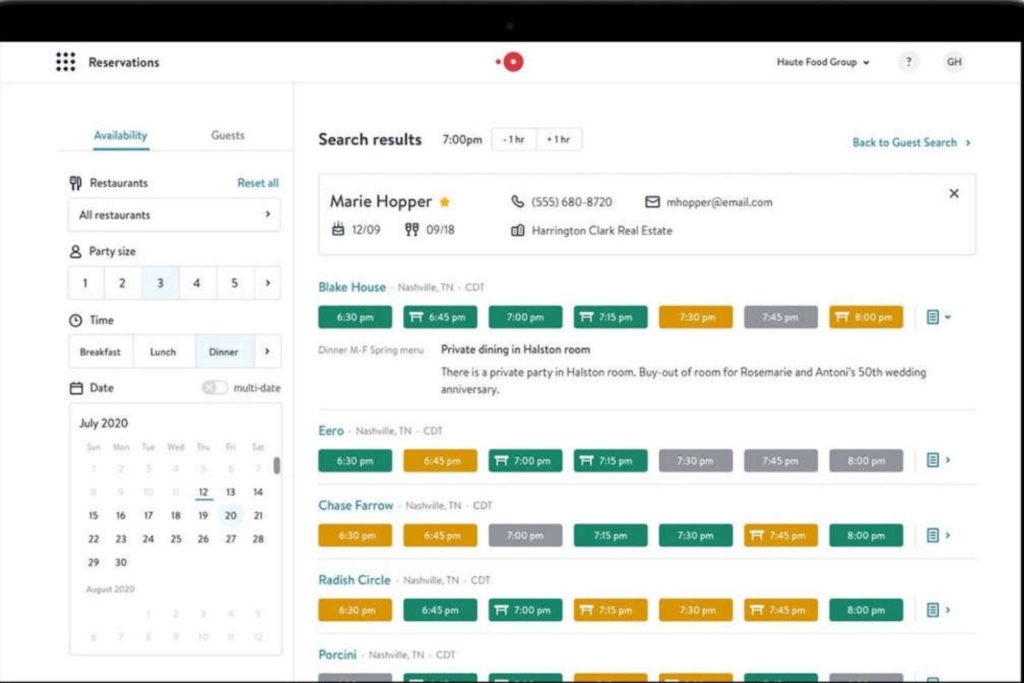Click the Date calendar icon
1024x683 pixels.
pos(76,388)
